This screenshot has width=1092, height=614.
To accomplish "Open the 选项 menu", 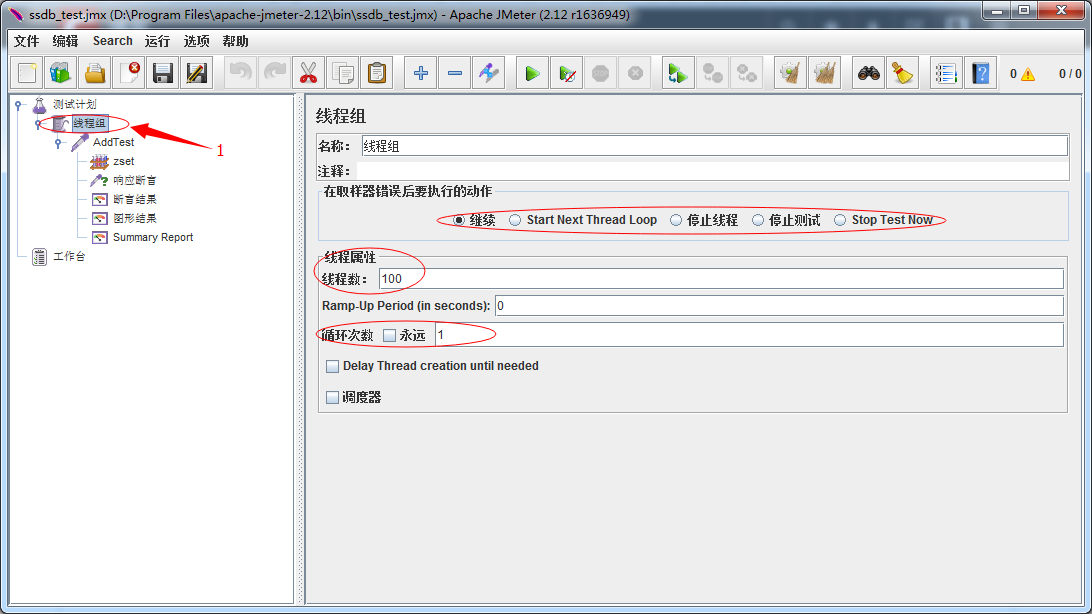I will (196, 41).
